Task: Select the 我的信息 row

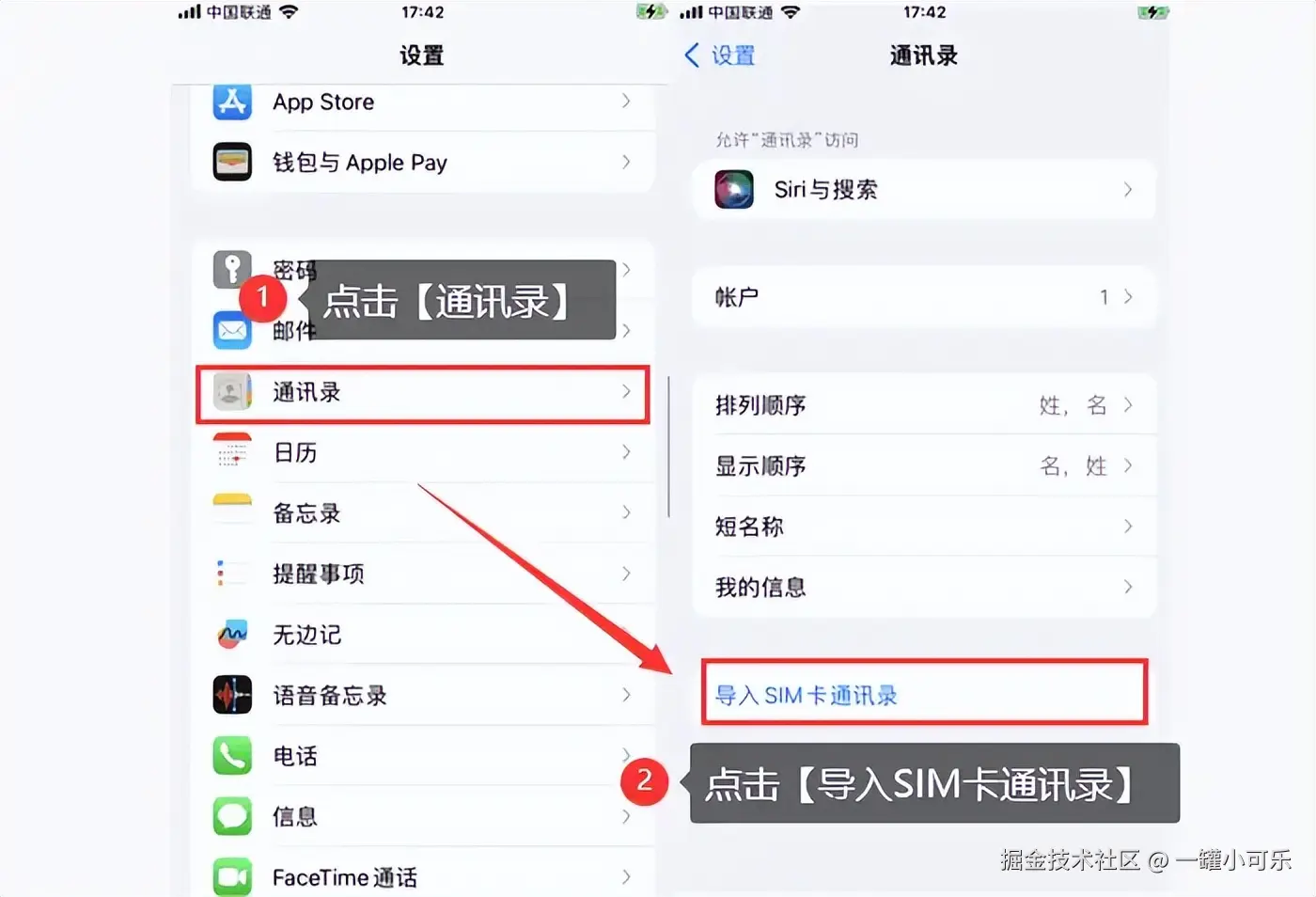Action: click(924, 587)
